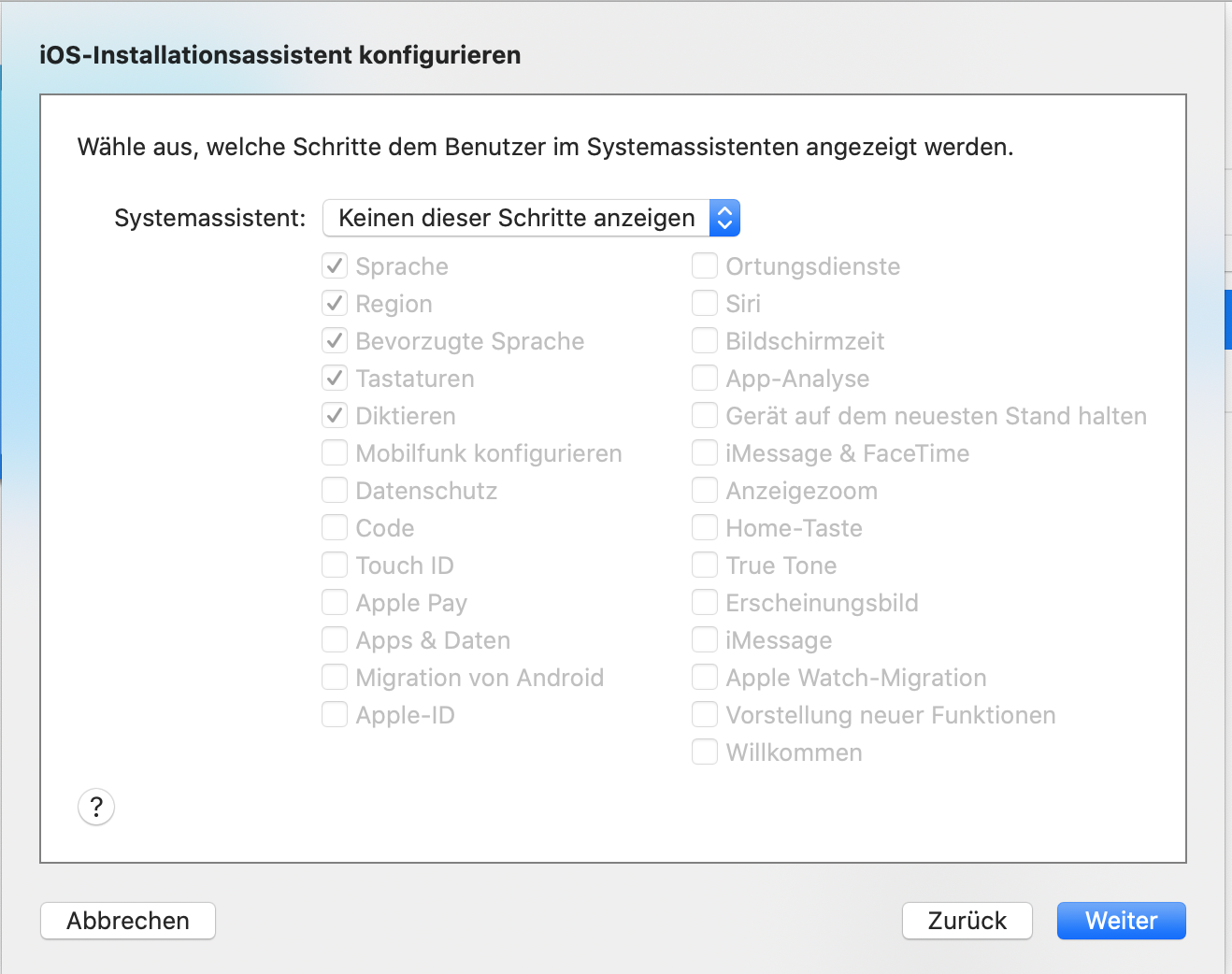Enable the Touch ID checkbox
Screen dimensions: 1232x974
click(x=335, y=566)
